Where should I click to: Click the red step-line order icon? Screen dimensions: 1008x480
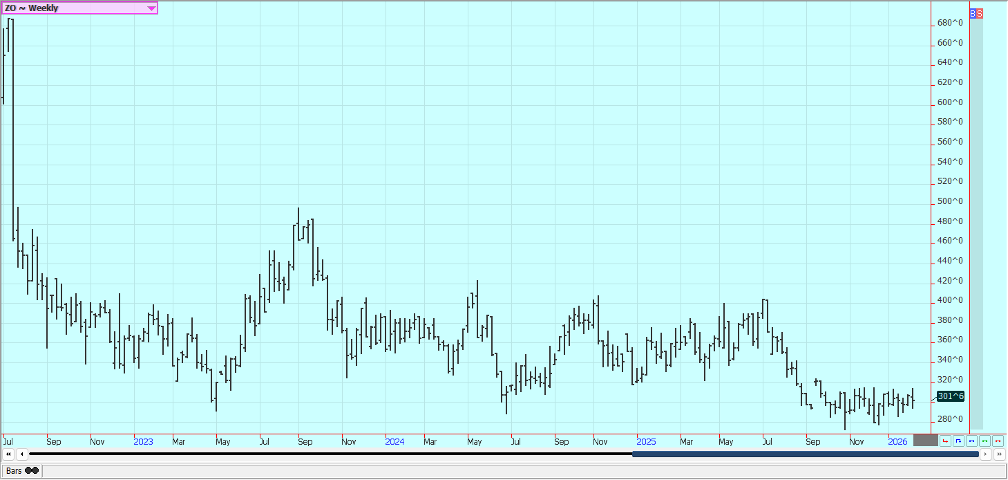946,440
